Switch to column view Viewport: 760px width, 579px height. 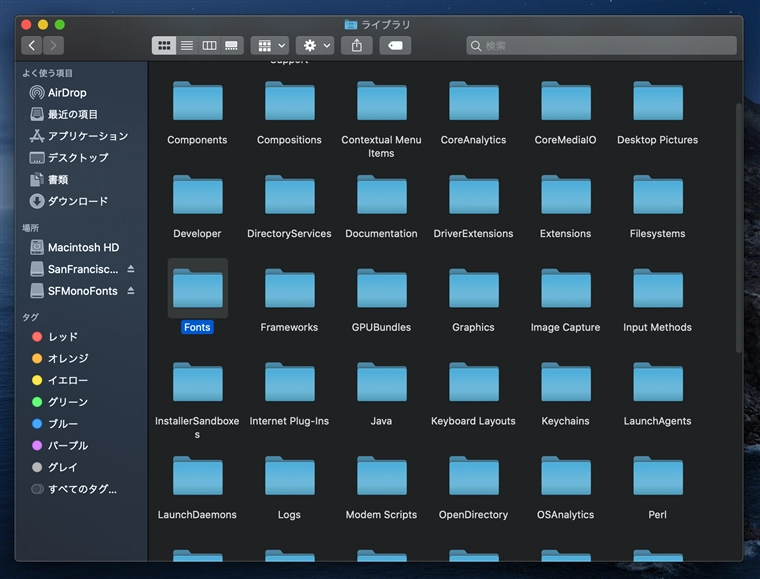point(209,46)
